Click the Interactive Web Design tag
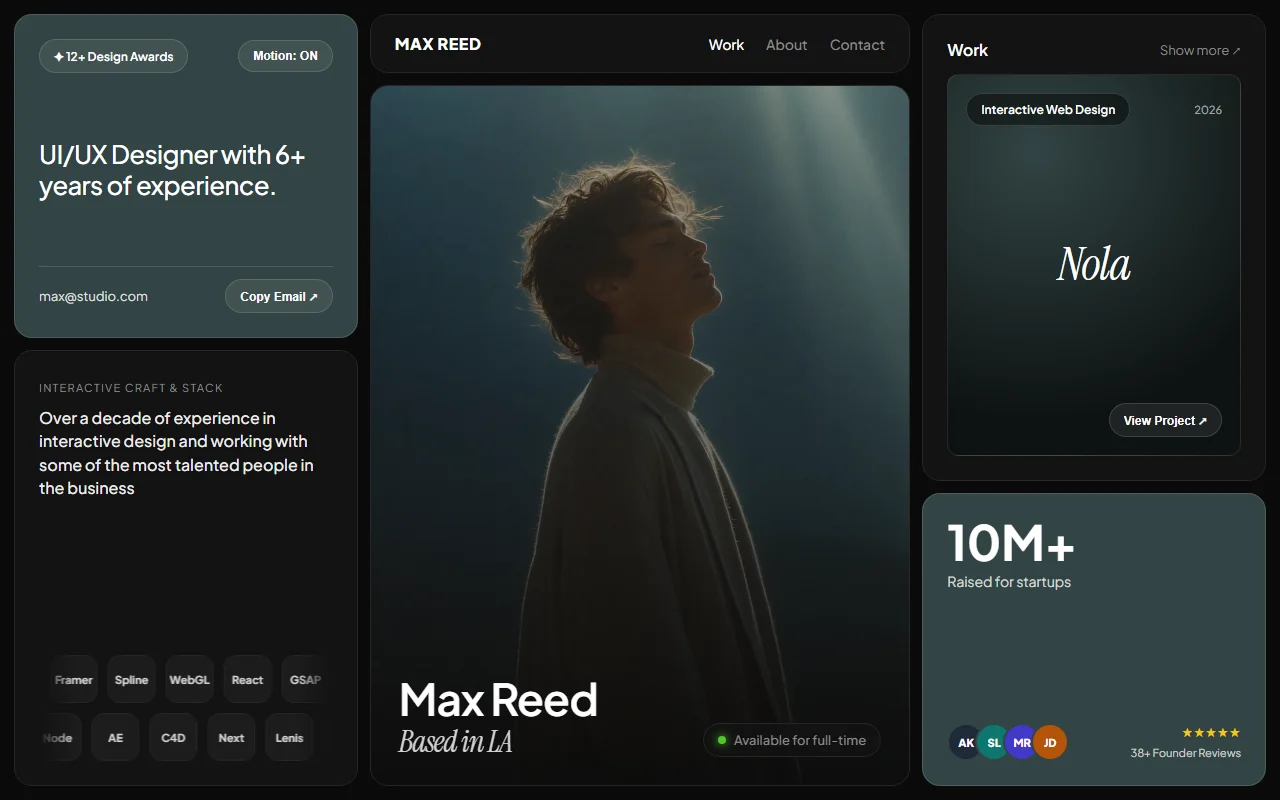The height and width of the screenshot is (800, 1280). click(x=1048, y=110)
